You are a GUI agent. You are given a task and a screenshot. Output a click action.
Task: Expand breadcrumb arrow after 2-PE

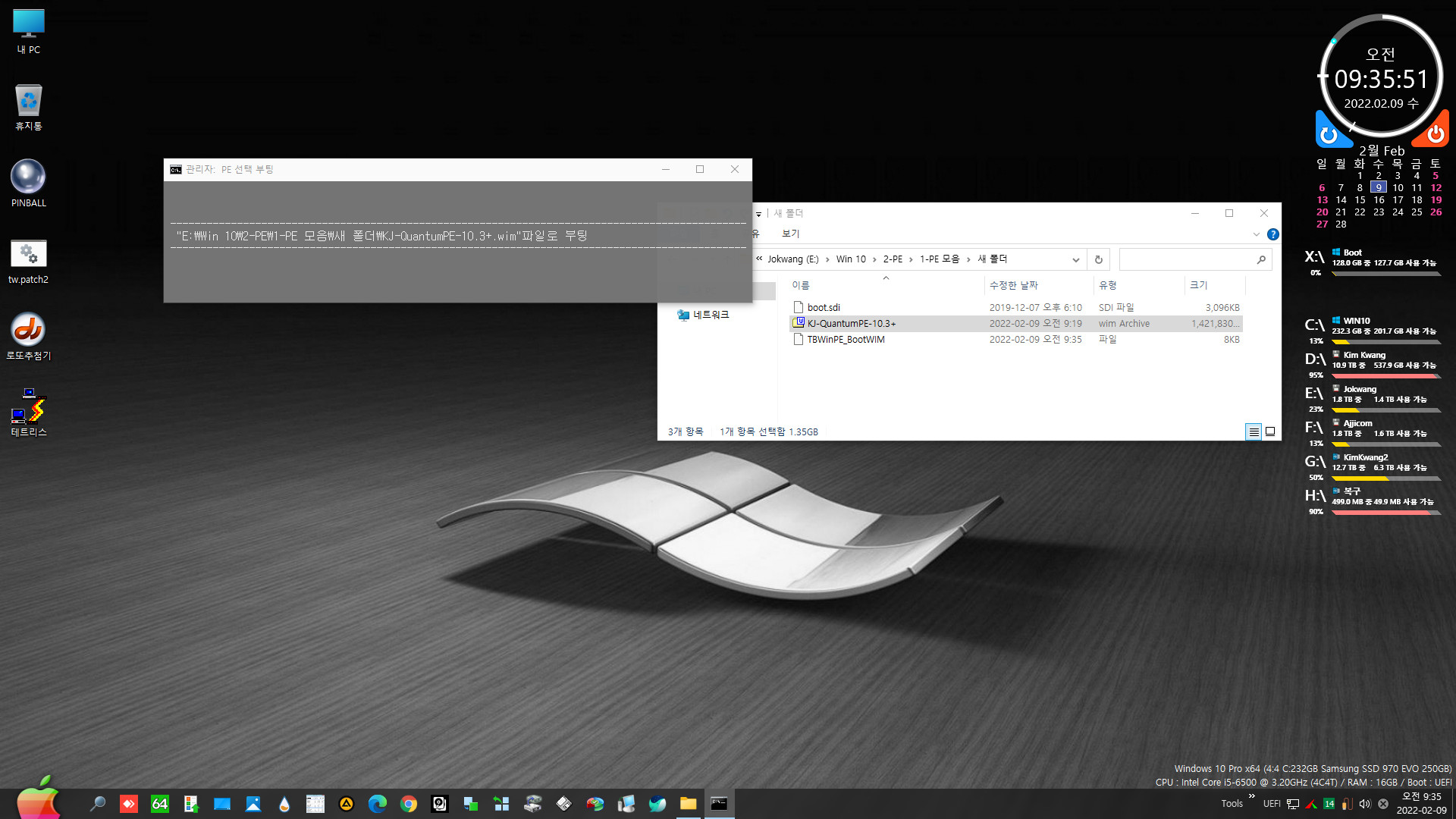click(x=911, y=259)
